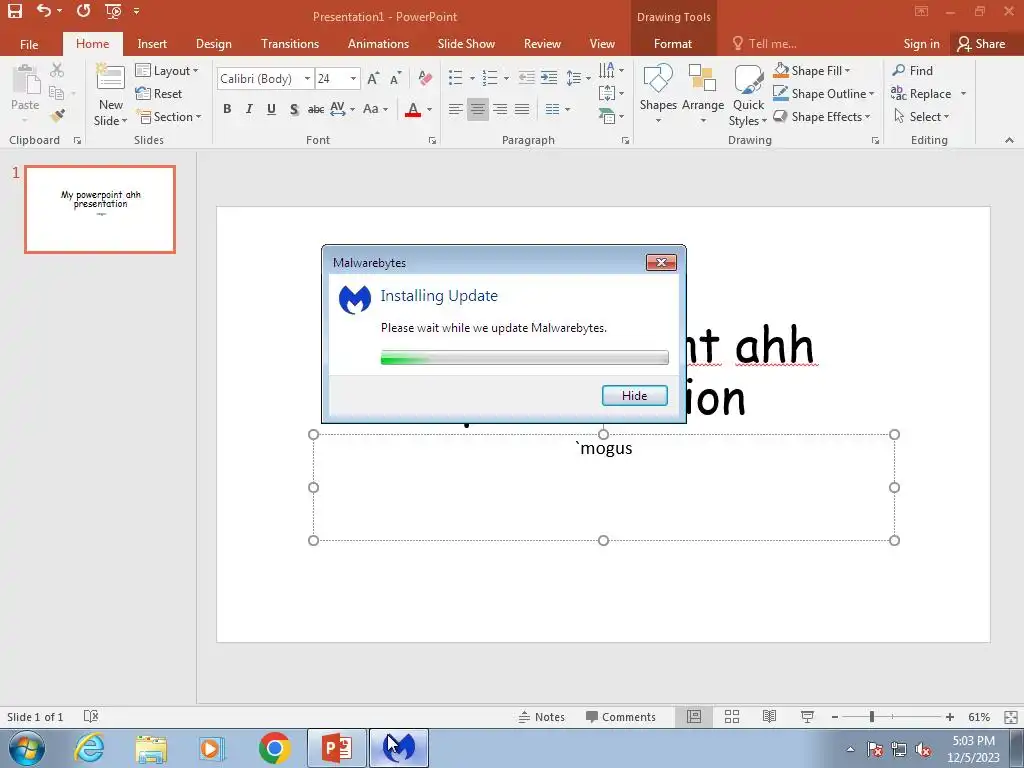
Task: Open Shape Outline dropdown
Action: pos(824,93)
